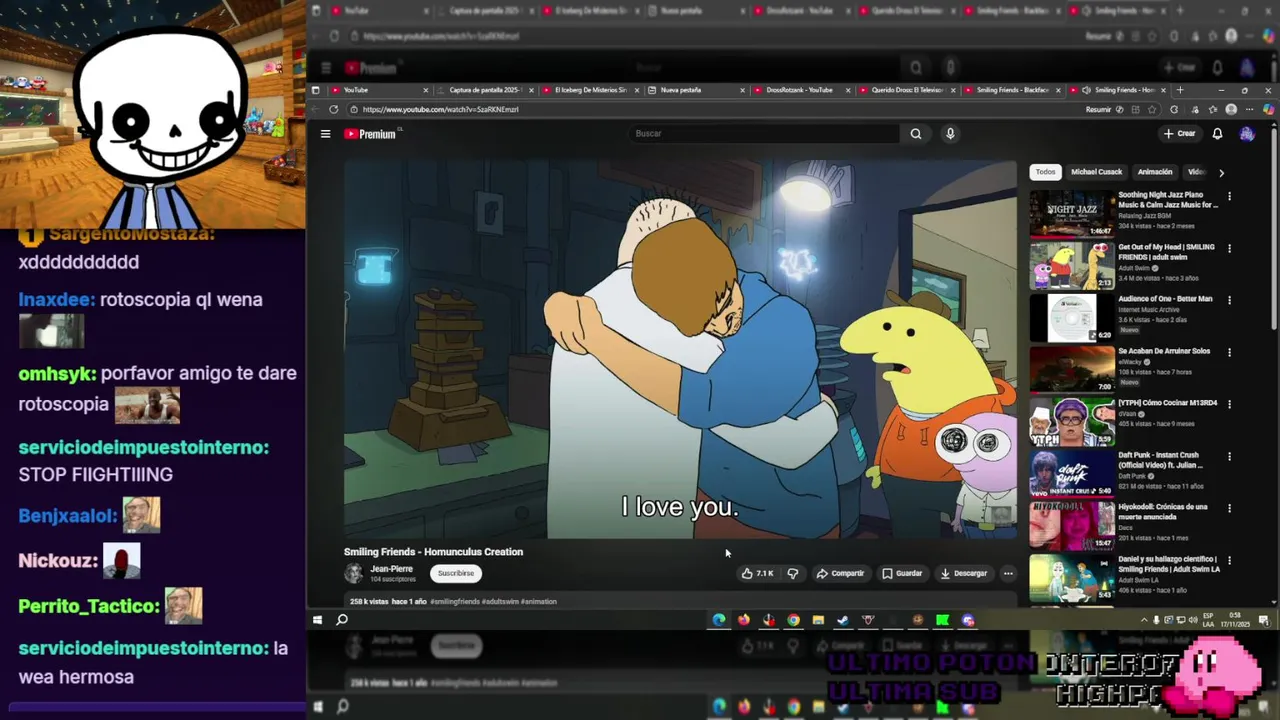Click the Compartir share button
1280x720 pixels.
point(840,573)
